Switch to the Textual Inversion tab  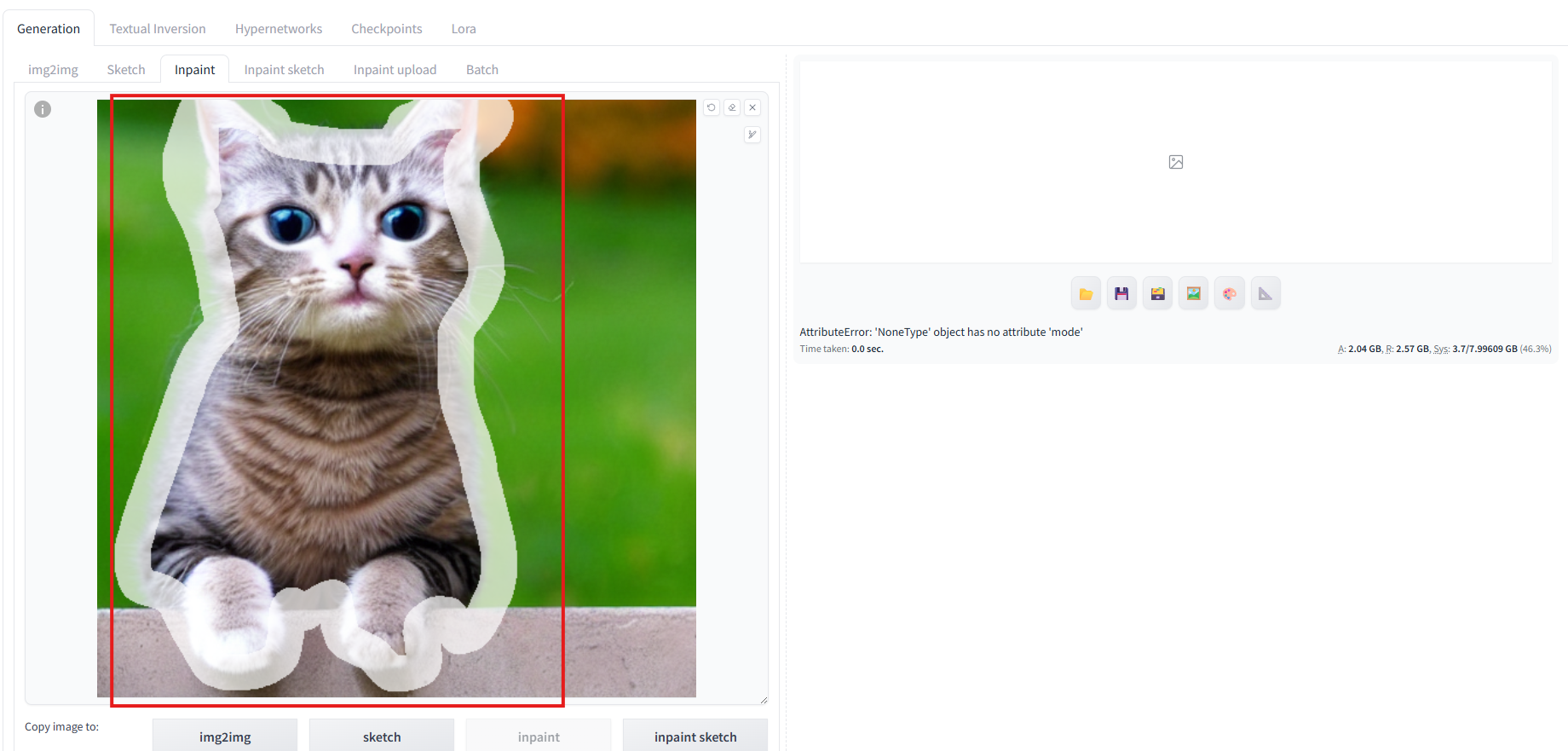click(x=158, y=28)
